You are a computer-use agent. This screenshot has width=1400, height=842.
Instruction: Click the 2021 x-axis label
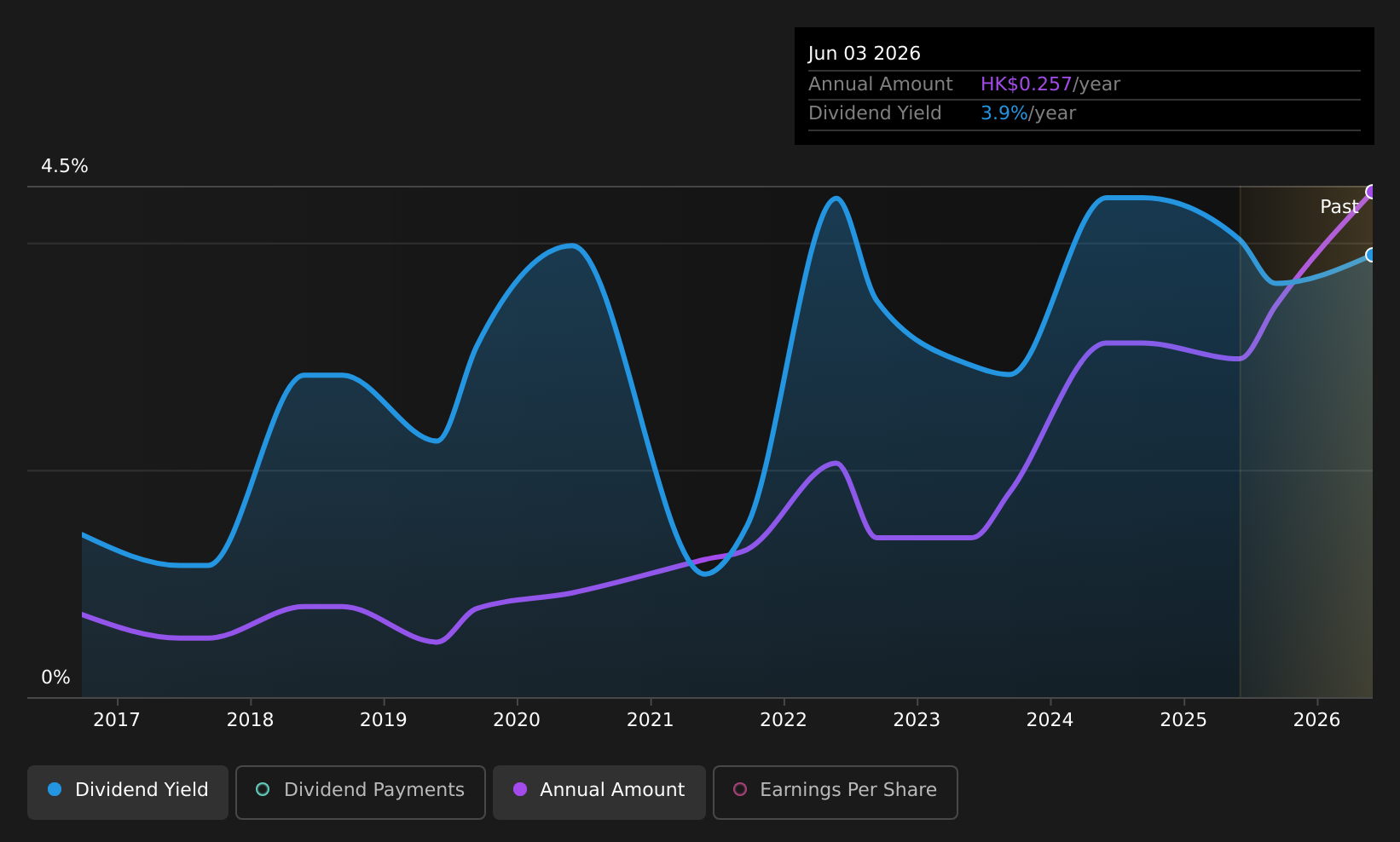coord(651,720)
